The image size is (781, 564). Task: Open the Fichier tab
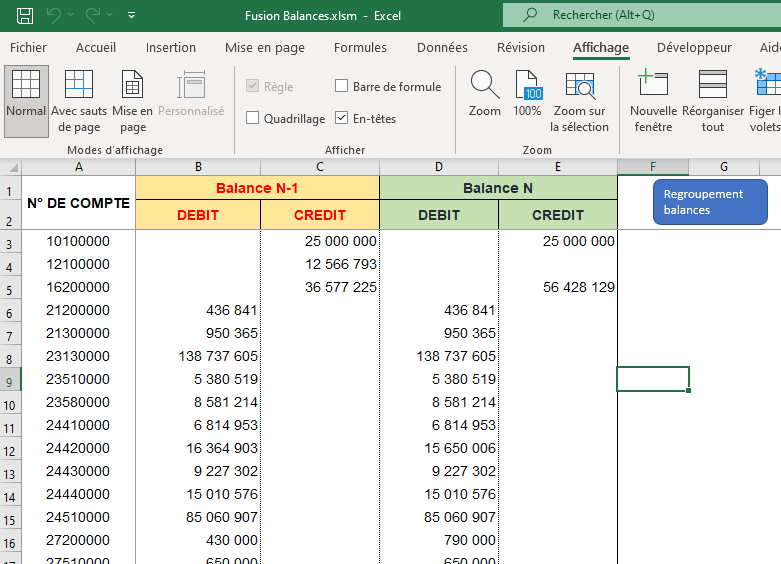click(28, 47)
